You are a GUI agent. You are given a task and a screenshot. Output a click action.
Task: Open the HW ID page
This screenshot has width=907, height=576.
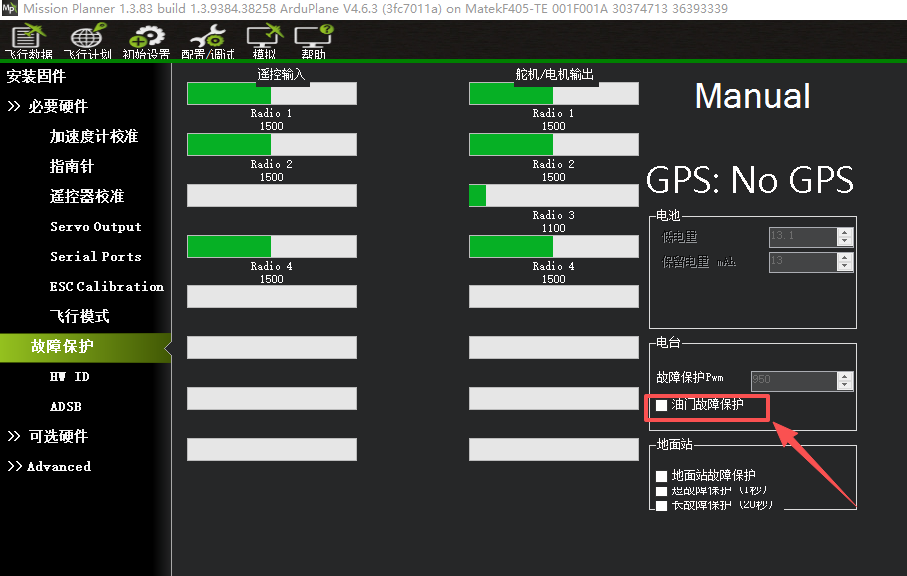coord(69,377)
